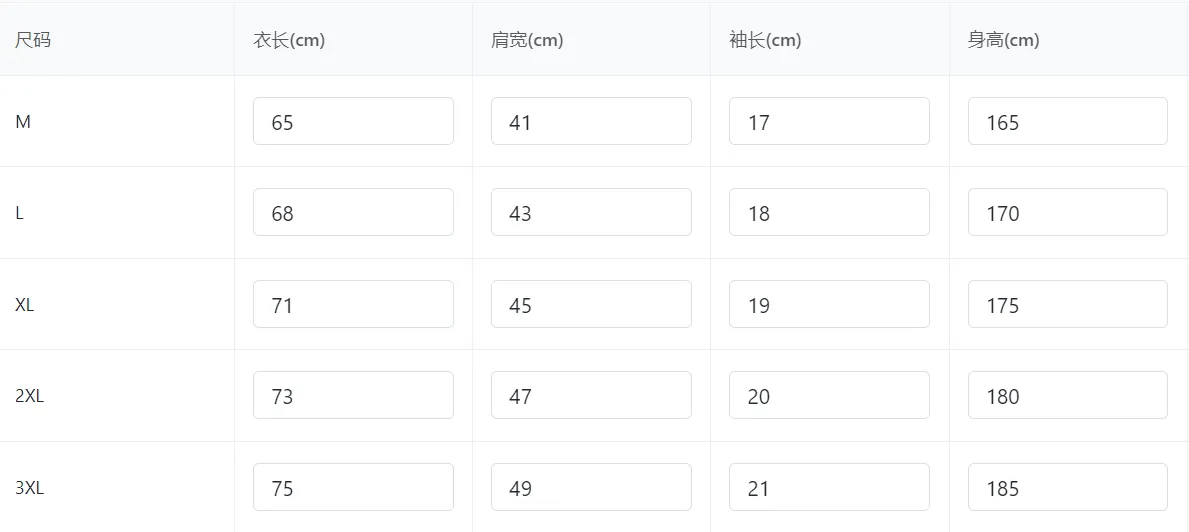This screenshot has width=1189, height=532.
Task: Select the M size 肩宽 field with 41
Action: [x=591, y=121]
